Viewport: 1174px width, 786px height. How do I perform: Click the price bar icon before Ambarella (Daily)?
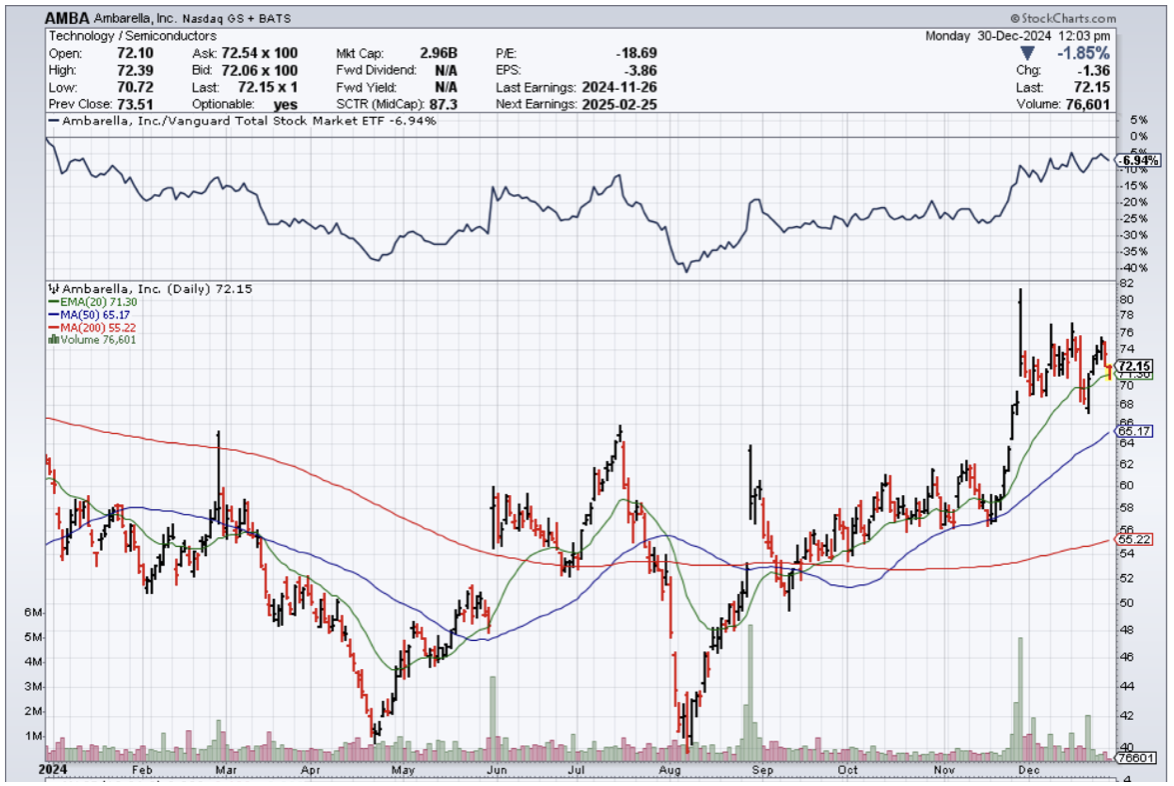click(x=53, y=289)
